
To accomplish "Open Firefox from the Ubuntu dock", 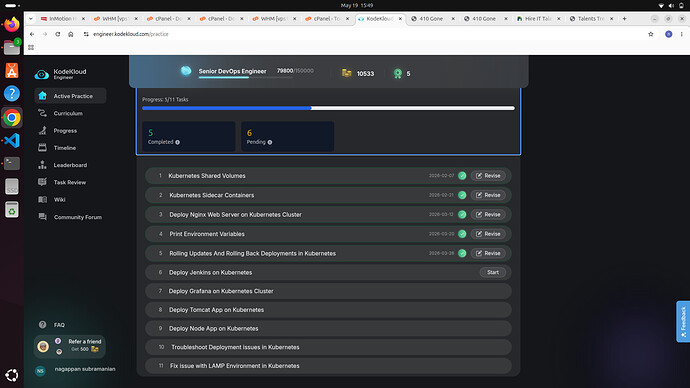I will click(x=12, y=24).
